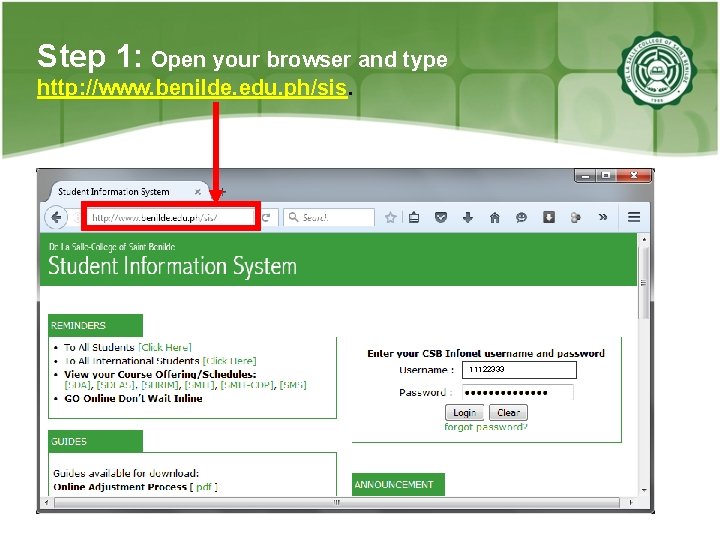The width and height of the screenshot is (720, 540).
Task: Click the browser search input field
Action: pos(329,217)
